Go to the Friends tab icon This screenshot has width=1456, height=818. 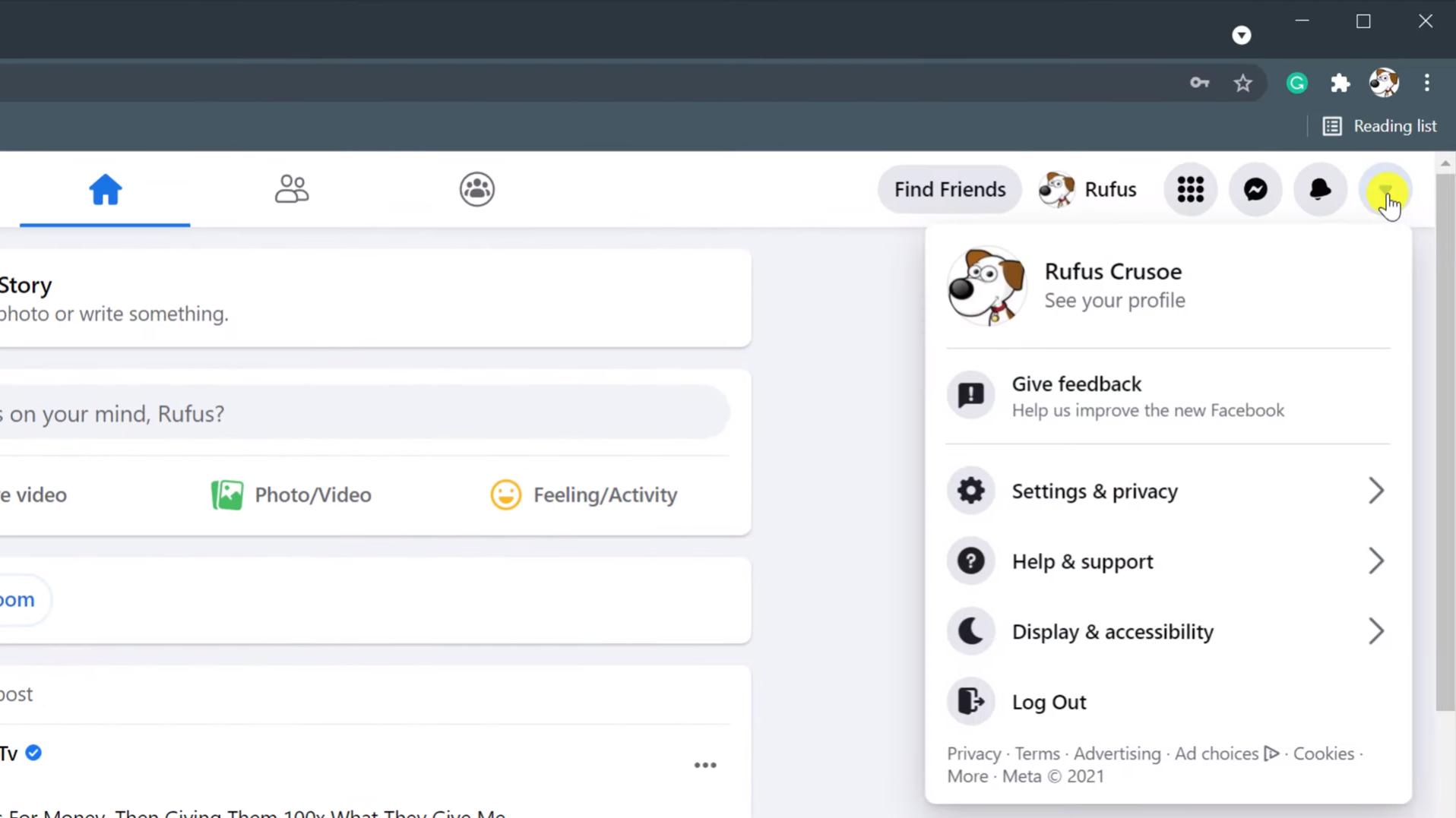pyautogui.click(x=291, y=189)
